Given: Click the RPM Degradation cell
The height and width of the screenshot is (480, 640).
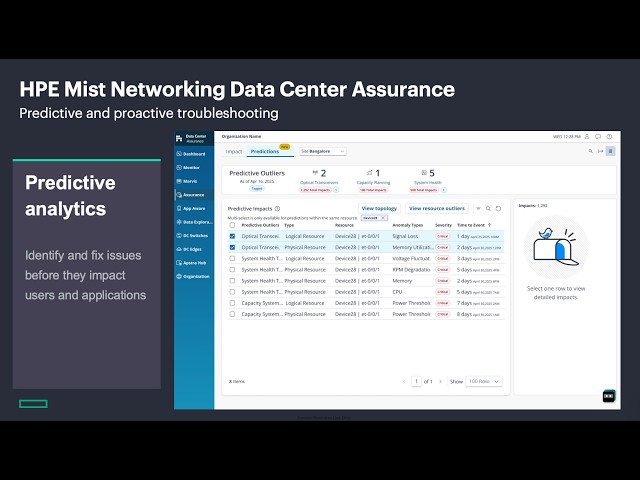Looking at the screenshot, I should coord(411,269).
